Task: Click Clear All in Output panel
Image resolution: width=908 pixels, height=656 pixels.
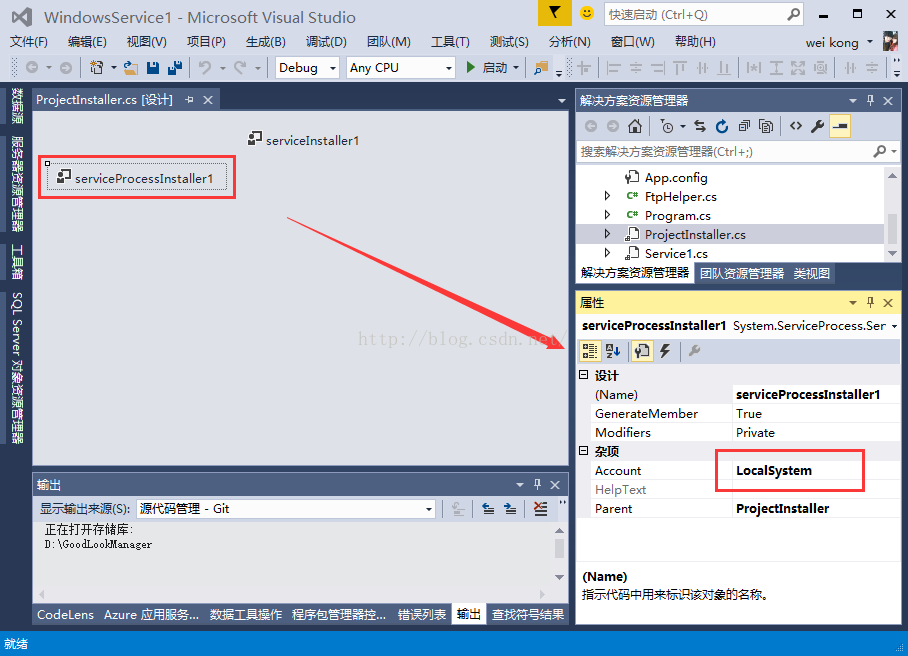Action: pos(540,509)
